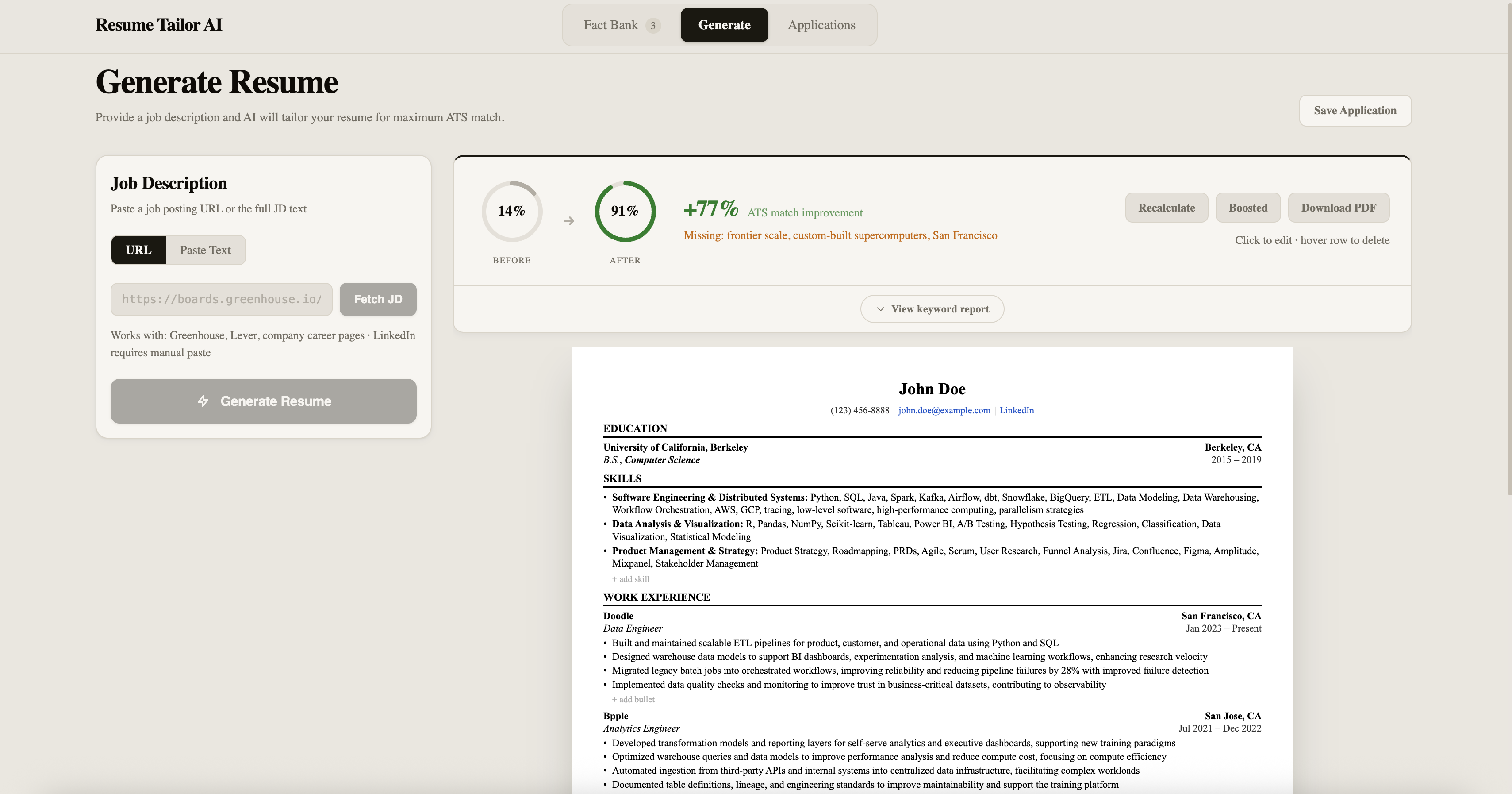Click the Generate Resume lightning button
The image size is (1512, 794).
point(263,401)
